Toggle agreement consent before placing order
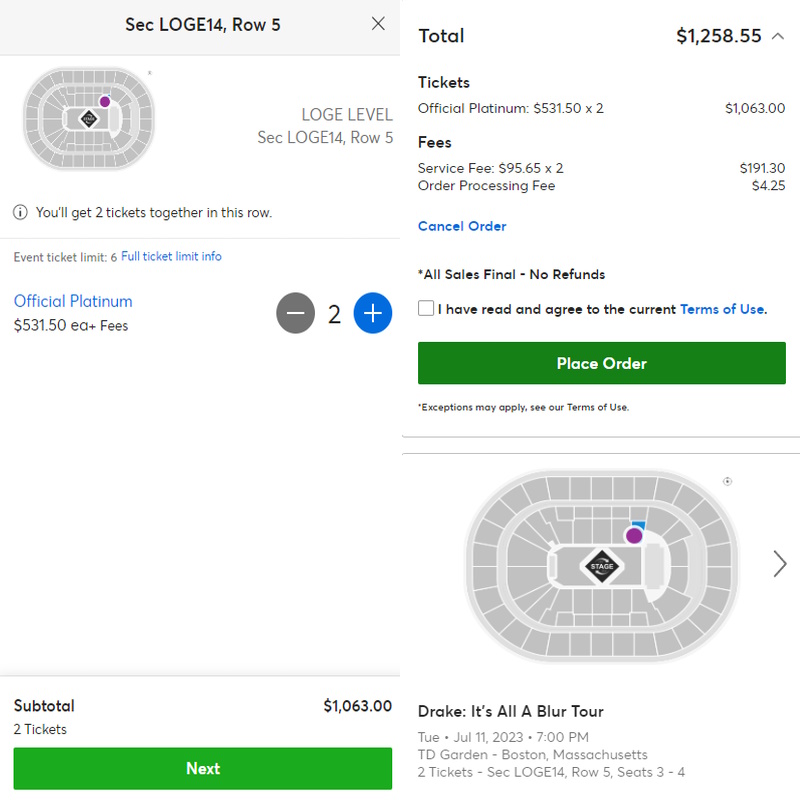Image resolution: width=800 pixels, height=800 pixels. pos(425,309)
